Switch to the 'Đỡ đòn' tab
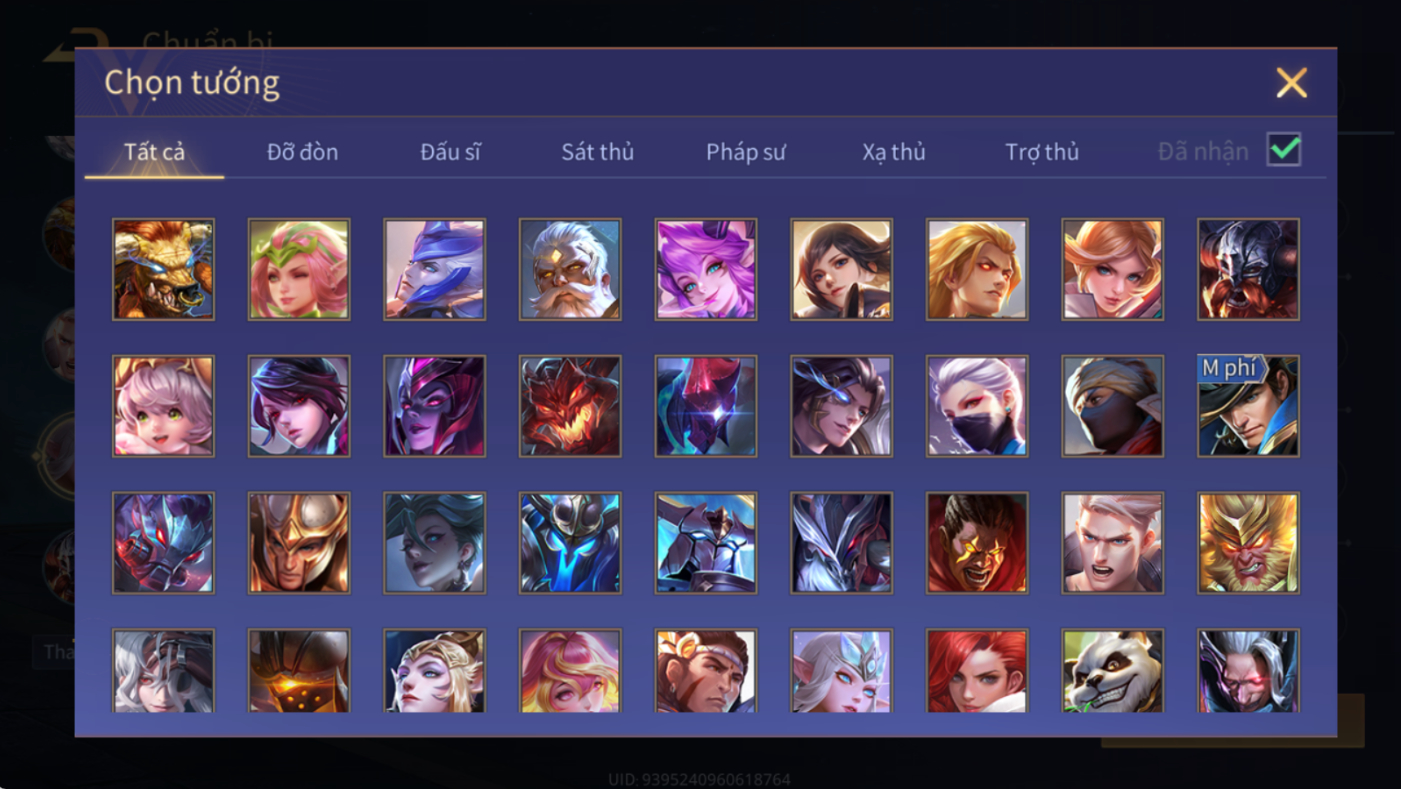Image resolution: width=1401 pixels, height=789 pixels. (x=302, y=152)
